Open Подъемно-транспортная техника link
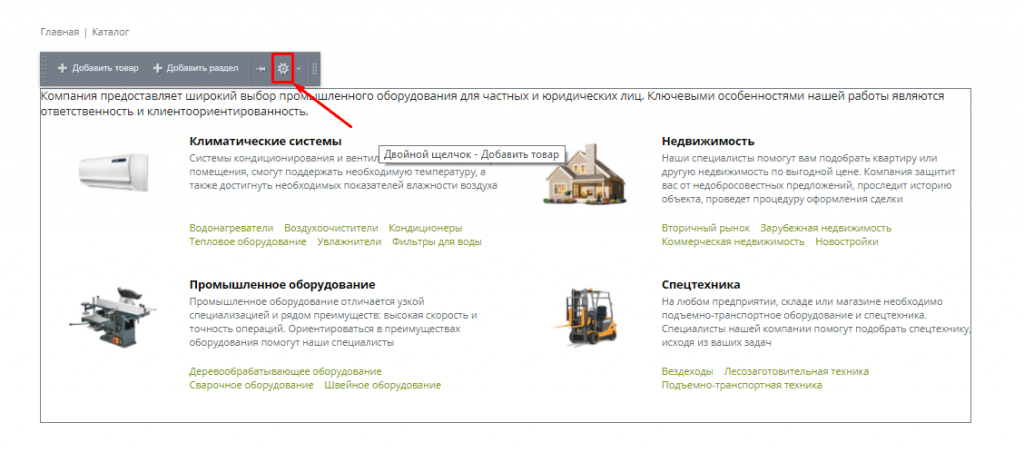Viewport: 1024px width, 452px height. (x=741, y=385)
